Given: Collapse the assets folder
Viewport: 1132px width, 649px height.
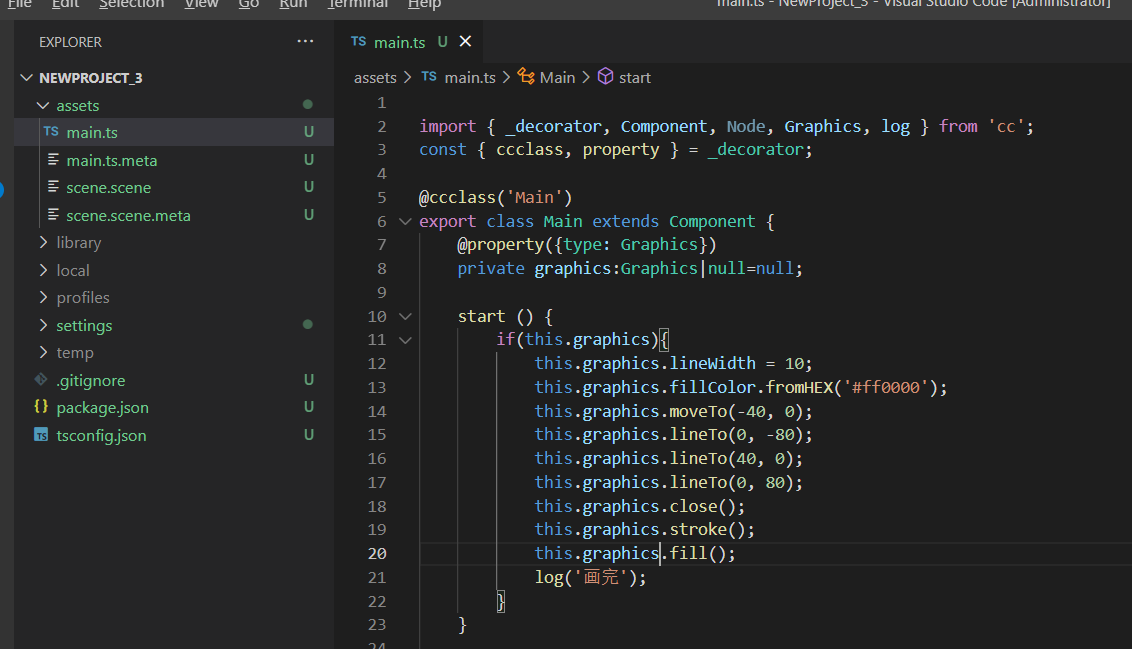Looking at the screenshot, I should coord(43,105).
